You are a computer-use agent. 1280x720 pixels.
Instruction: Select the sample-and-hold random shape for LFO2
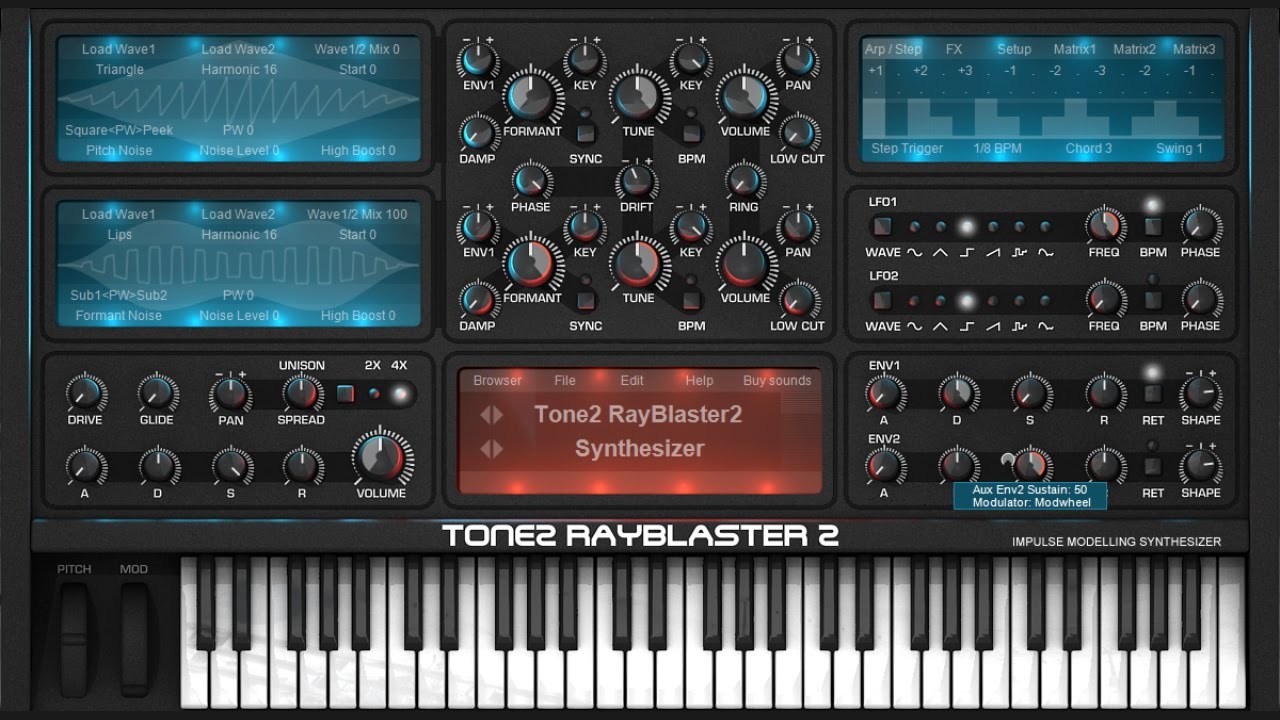pyautogui.click(x=1019, y=300)
